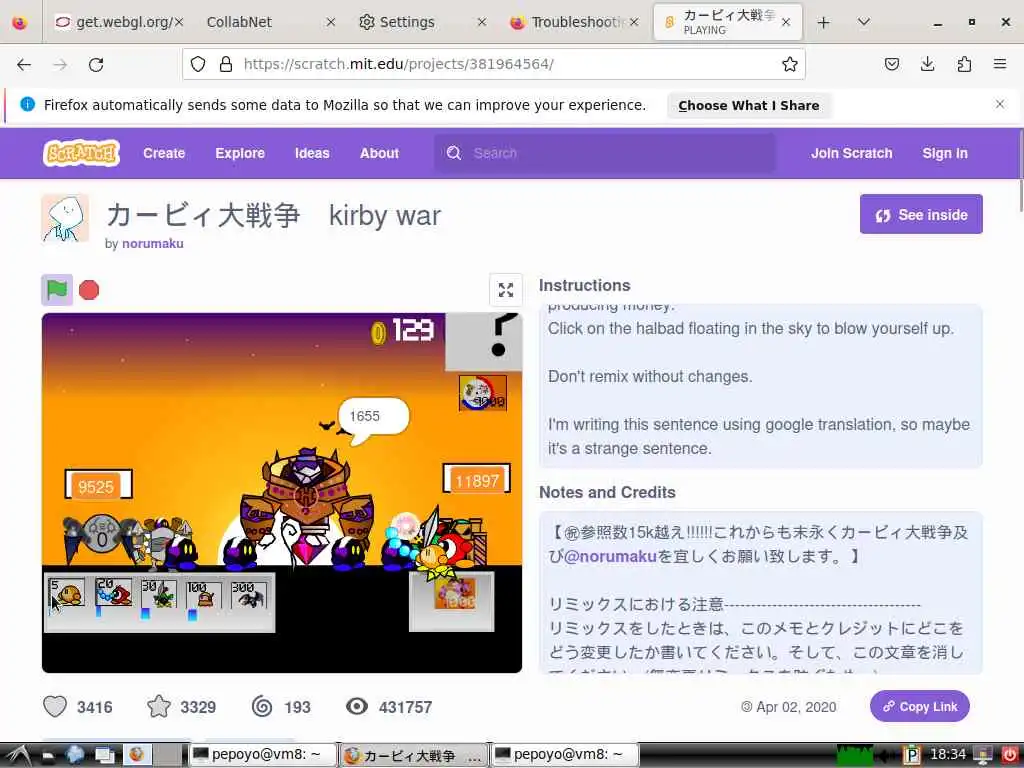Click the special attack box at stage bottom right
Viewport: 1024px width, 768px height.
(x=452, y=601)
